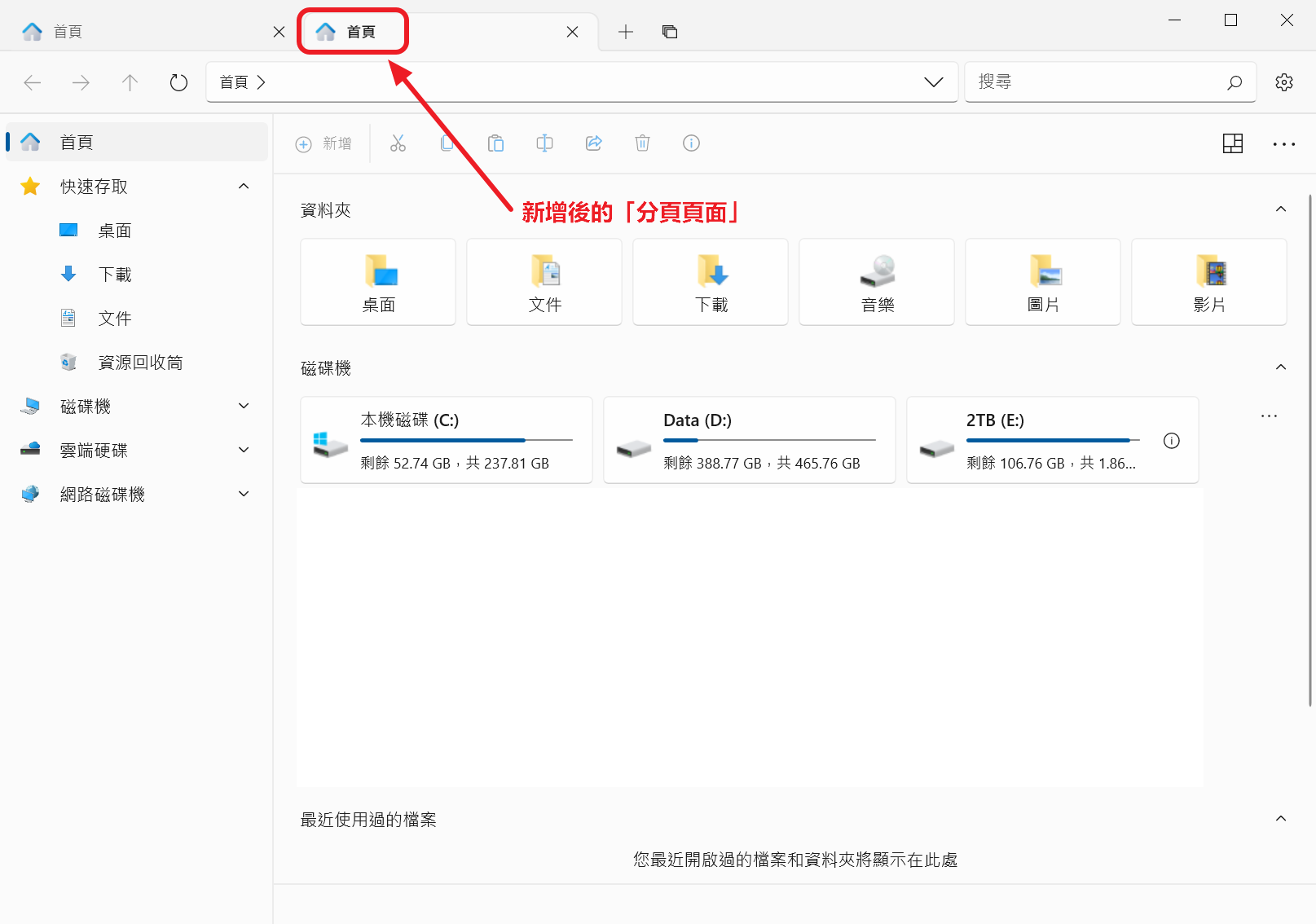The image size is (1316, 924).
Task: Close the first 首頁 tab
Action: 279,32
